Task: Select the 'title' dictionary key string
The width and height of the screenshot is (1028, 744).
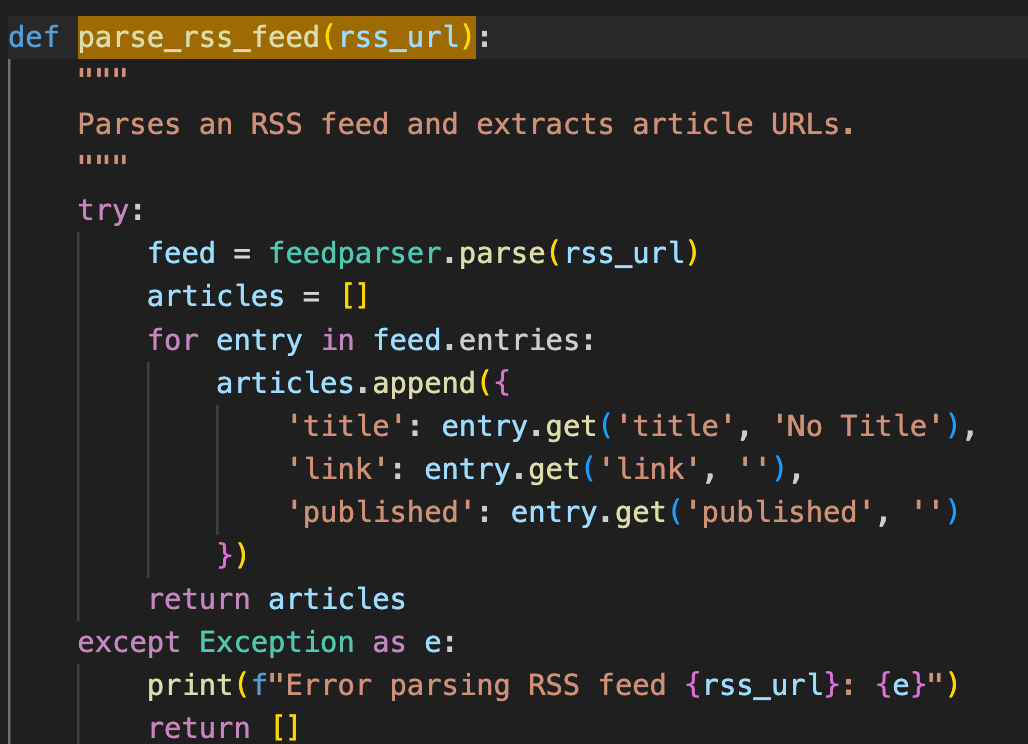Action: pyautogui.click(x=343, y=425)
